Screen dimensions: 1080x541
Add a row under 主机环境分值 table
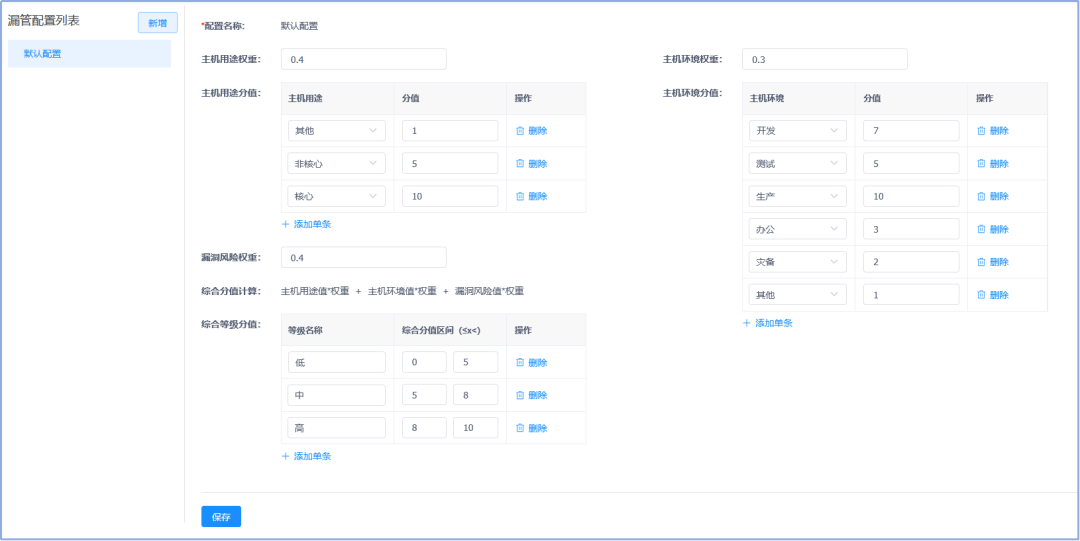(x=767, y=323)
